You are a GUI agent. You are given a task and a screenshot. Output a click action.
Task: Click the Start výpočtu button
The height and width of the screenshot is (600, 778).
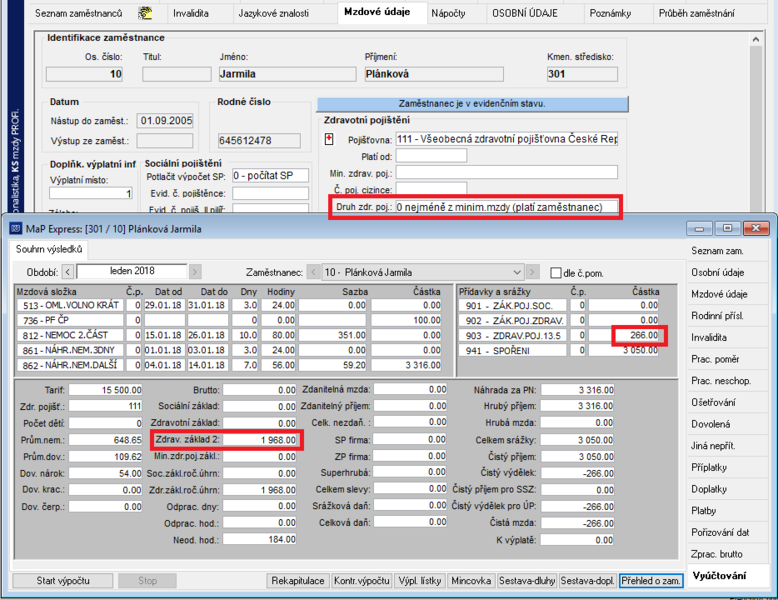coord(63,581)
